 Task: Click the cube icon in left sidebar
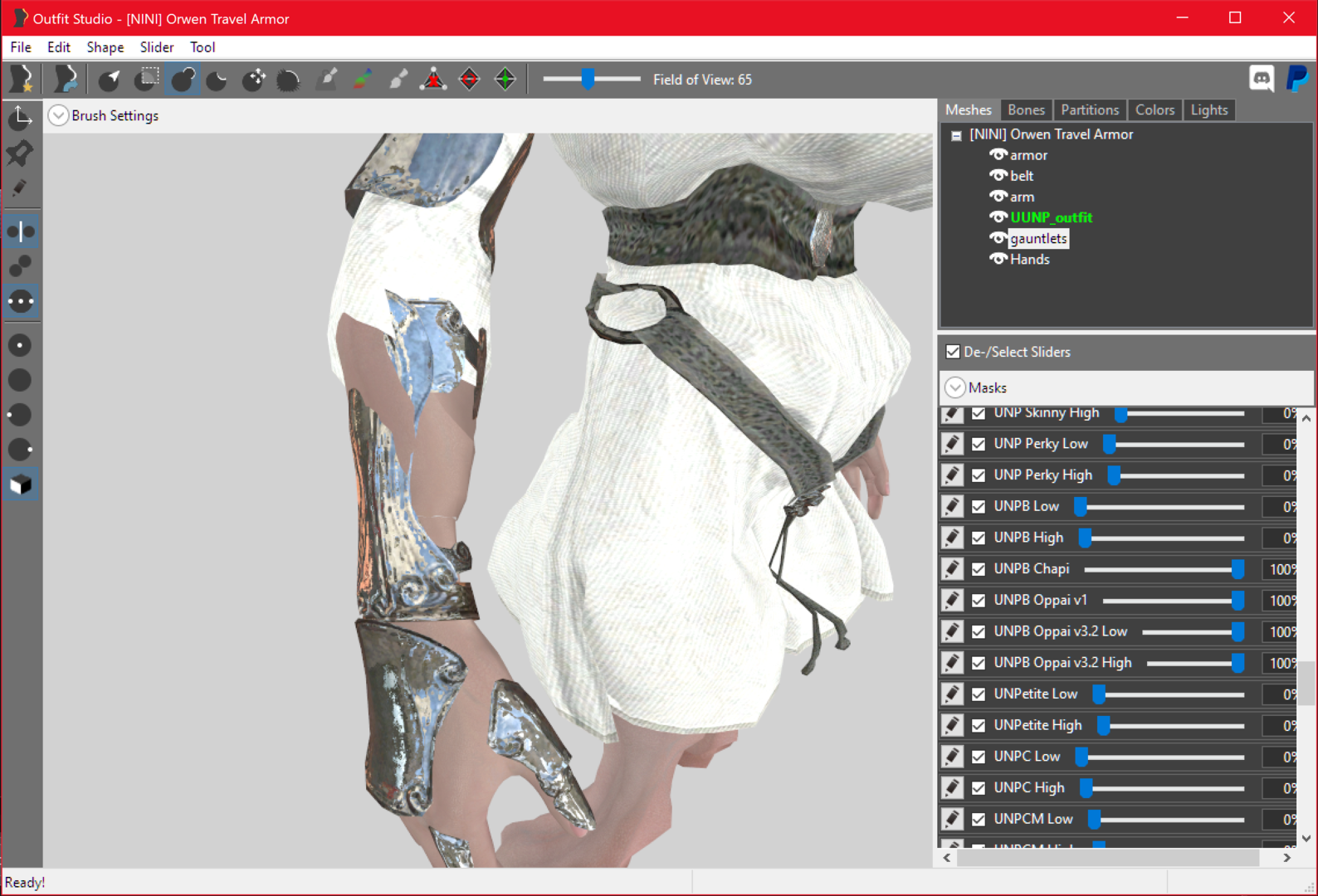tap(21, 485)
